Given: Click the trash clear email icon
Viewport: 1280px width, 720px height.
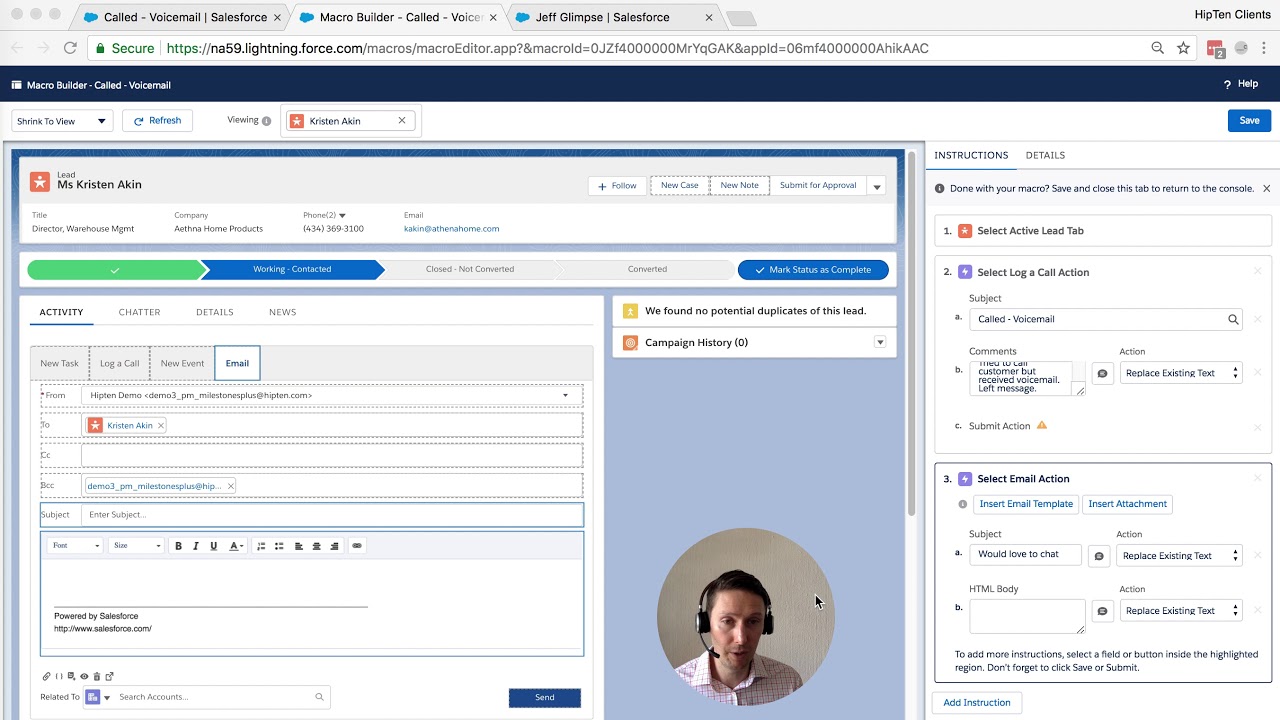Looking at the screenshot, I should click(x=96, y=677).
